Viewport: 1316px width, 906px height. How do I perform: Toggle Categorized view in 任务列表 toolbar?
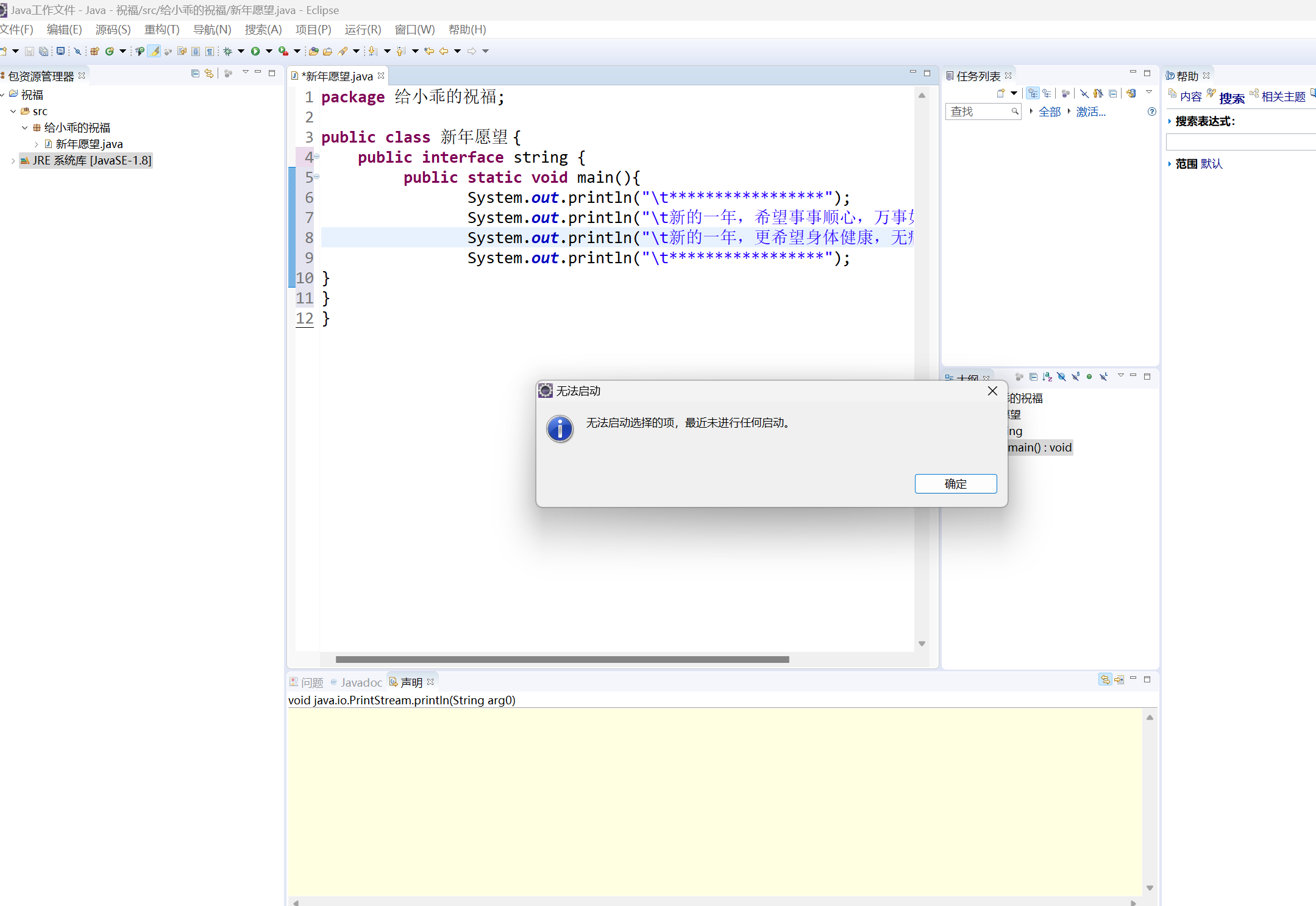tap(1033, 93)
